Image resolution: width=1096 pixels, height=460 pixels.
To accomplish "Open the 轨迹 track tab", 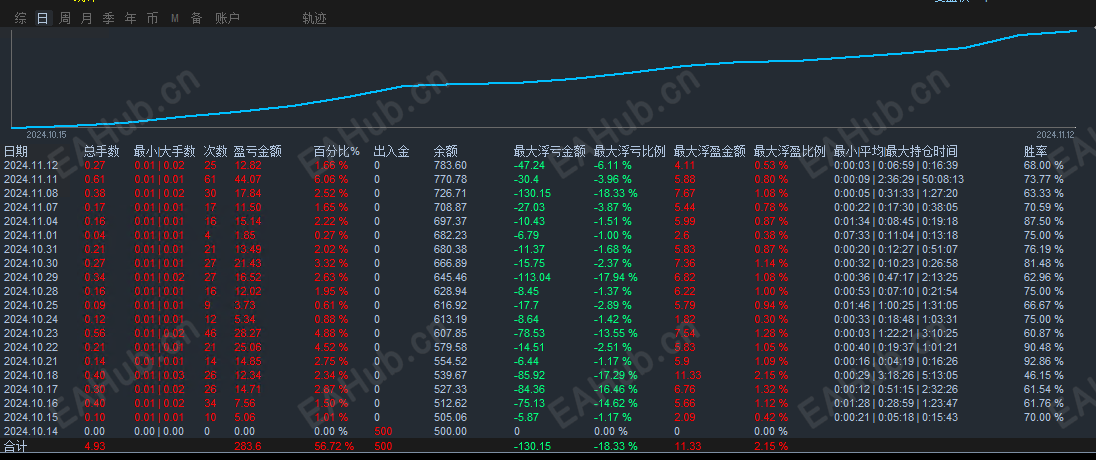I will [315, 19].
